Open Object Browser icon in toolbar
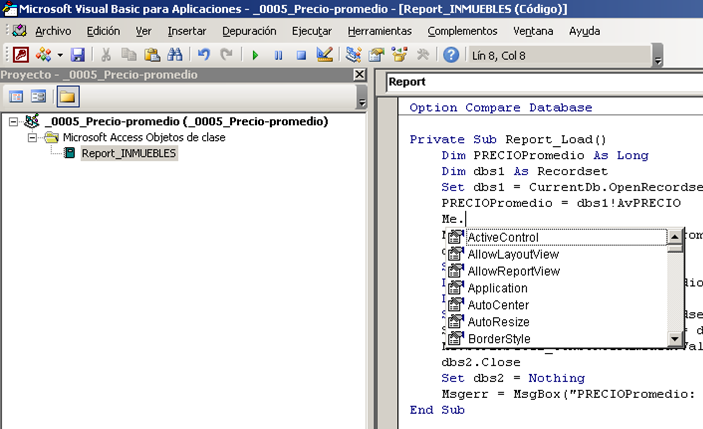Image resolution: width=703 pixels, height=429 pixels. 399,55
